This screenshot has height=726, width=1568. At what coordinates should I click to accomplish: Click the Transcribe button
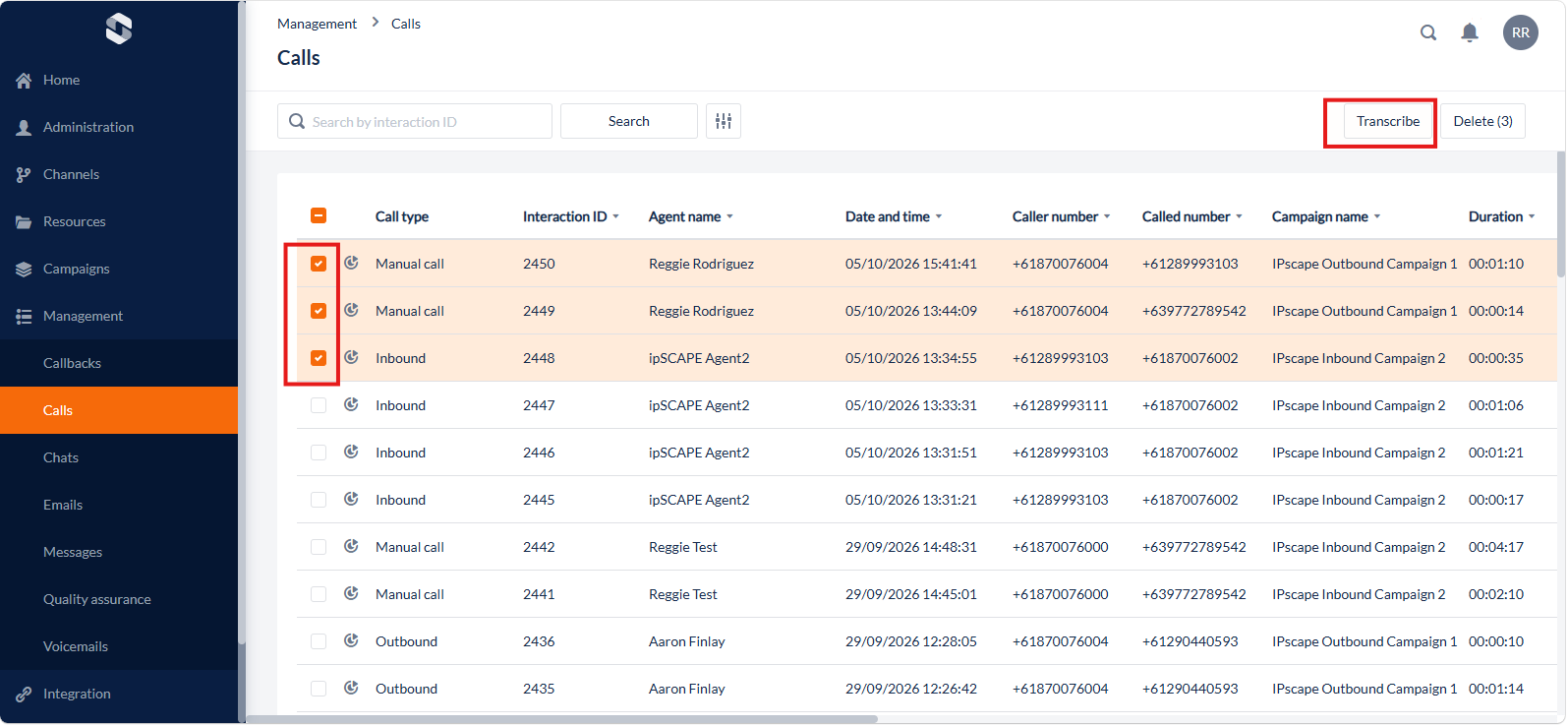tap(1388, 121)
